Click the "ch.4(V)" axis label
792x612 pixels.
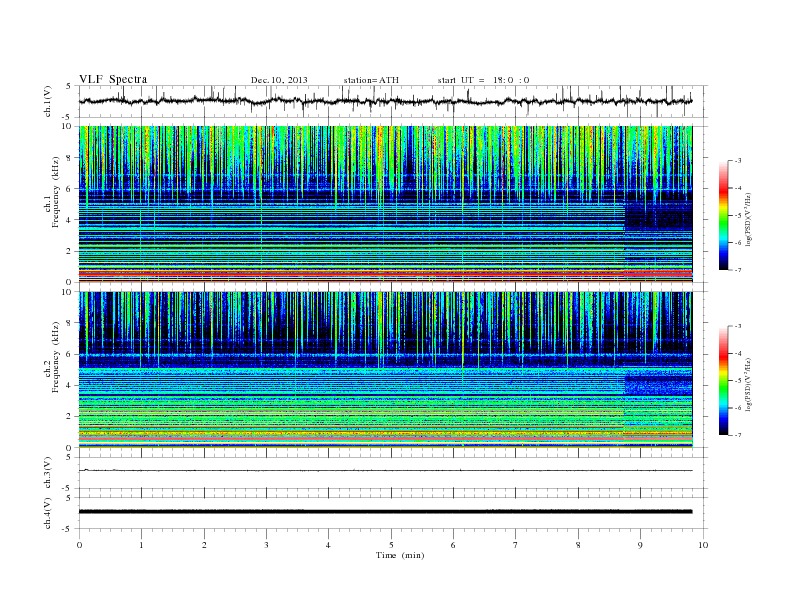tap(48, 513)
